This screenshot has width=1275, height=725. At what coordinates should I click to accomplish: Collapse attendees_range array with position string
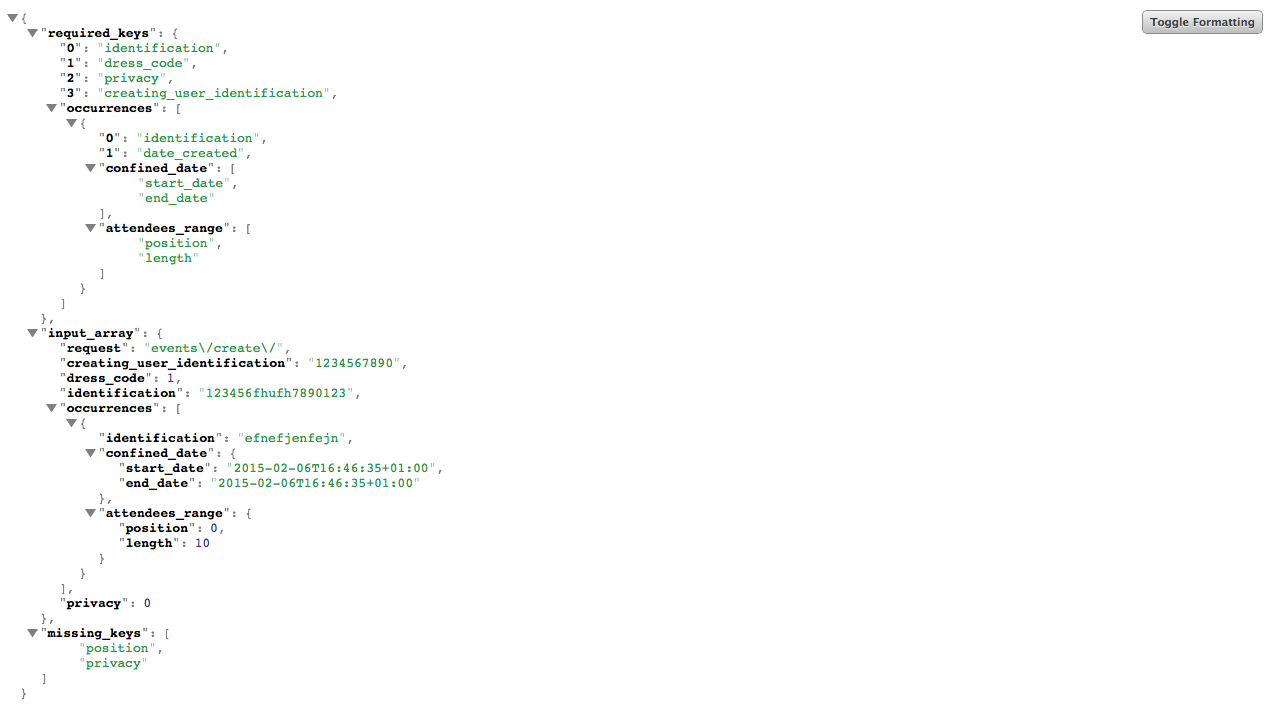(91, 228)
